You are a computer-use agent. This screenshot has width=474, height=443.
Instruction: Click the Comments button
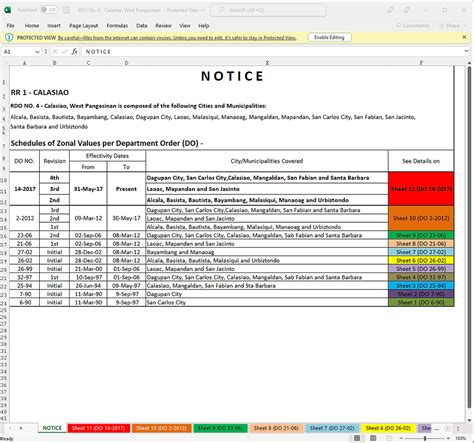tap(412, 26)
